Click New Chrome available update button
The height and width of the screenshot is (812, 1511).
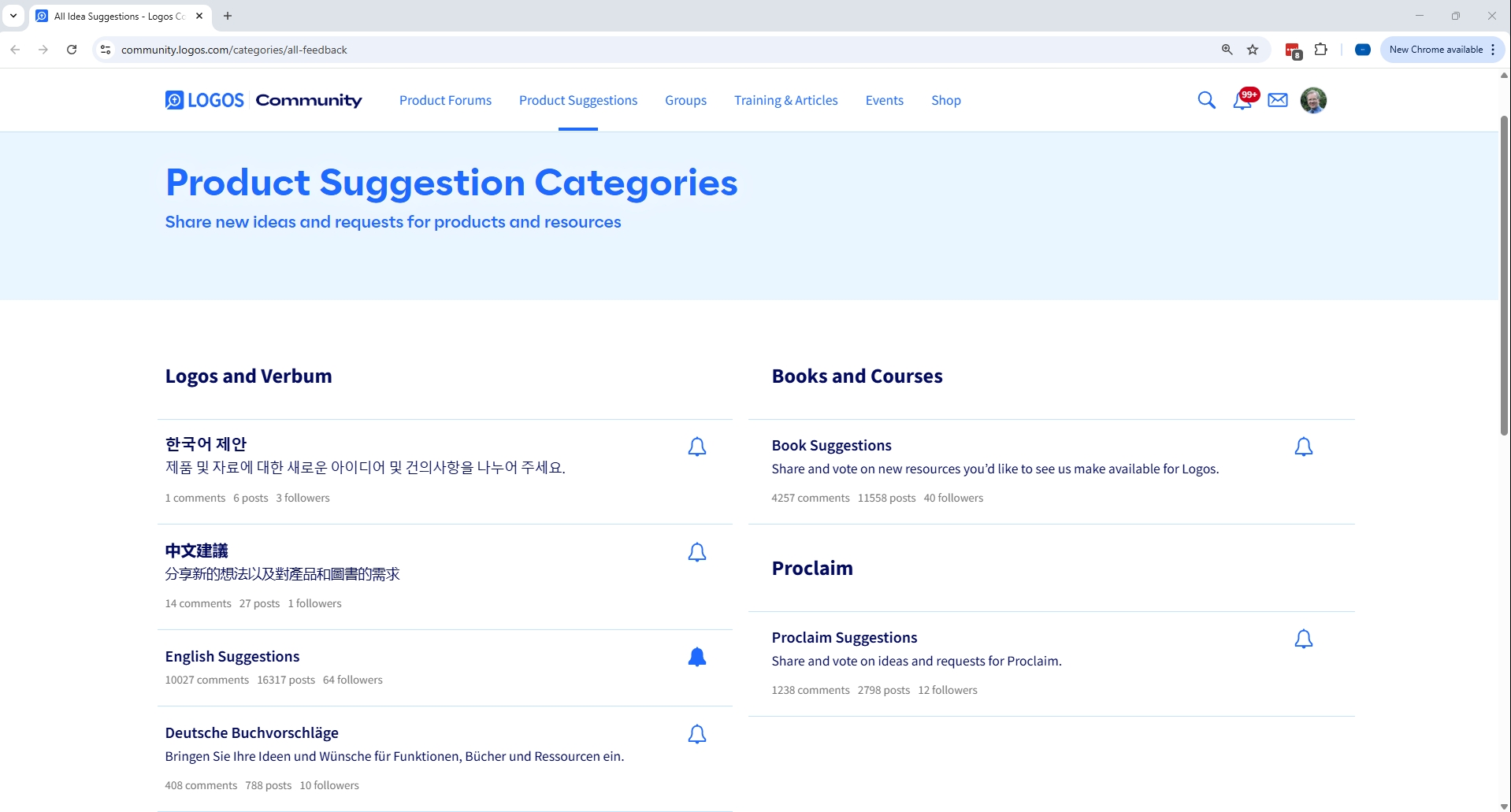tap(1435, 50)
